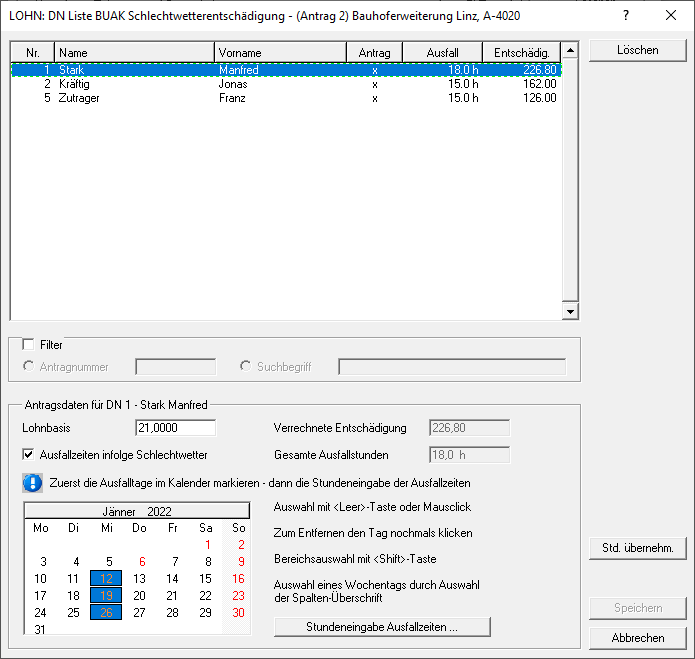Screen dimensions: 695x659
Task: Sort list by the Name column header
Action: point(134,52)
